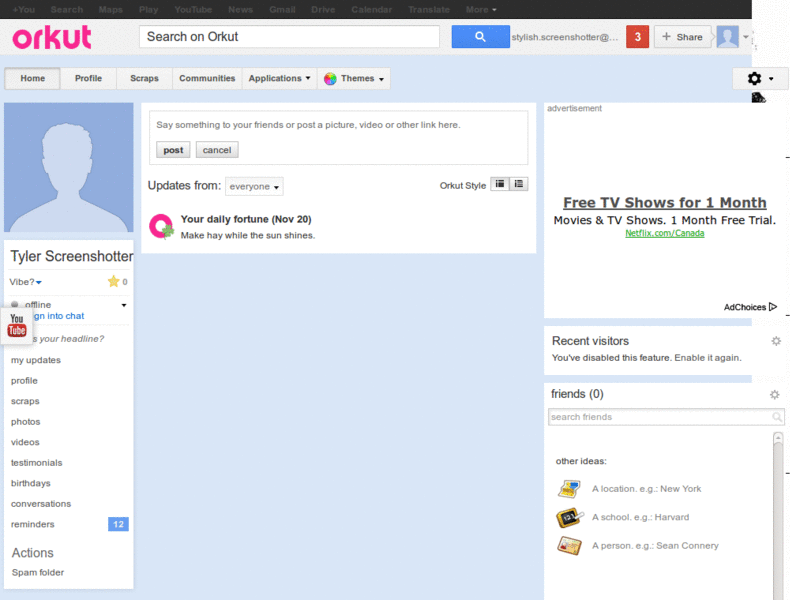This screenshot has width=800, height=600.
Task: Open the Communities tab
Action: coord(207,79)
